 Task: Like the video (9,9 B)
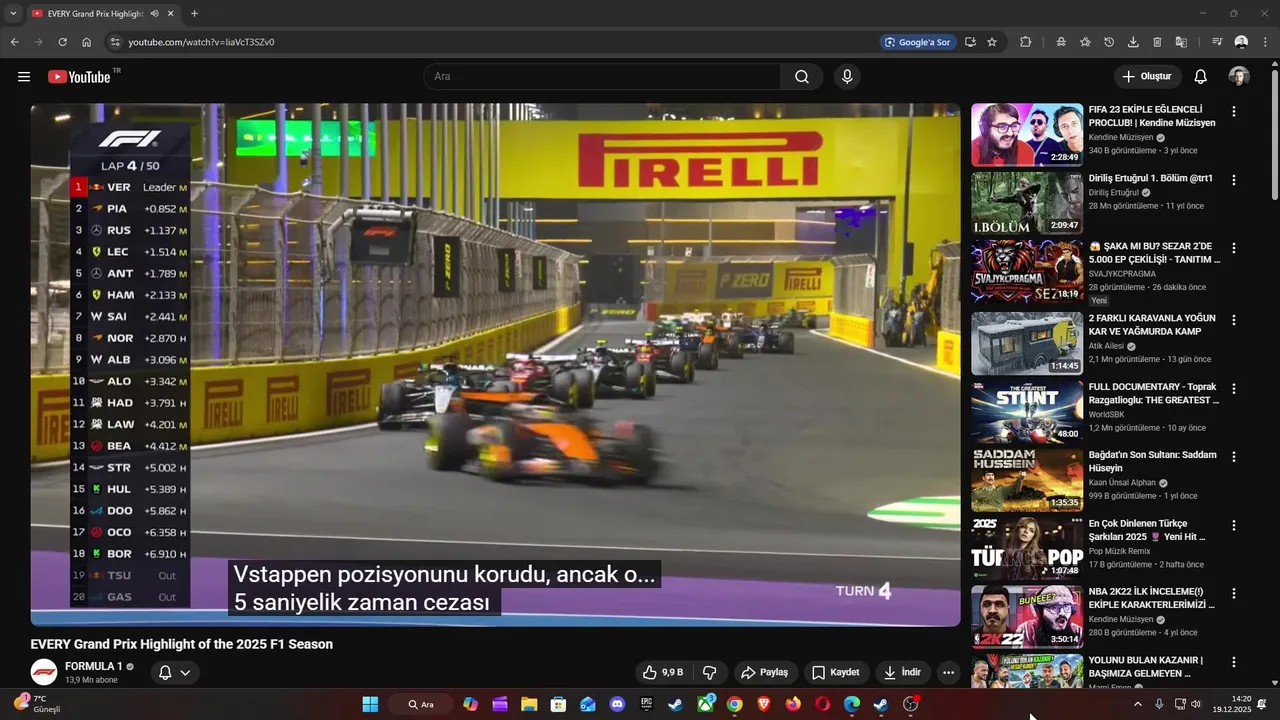click(x=663, y=673)
